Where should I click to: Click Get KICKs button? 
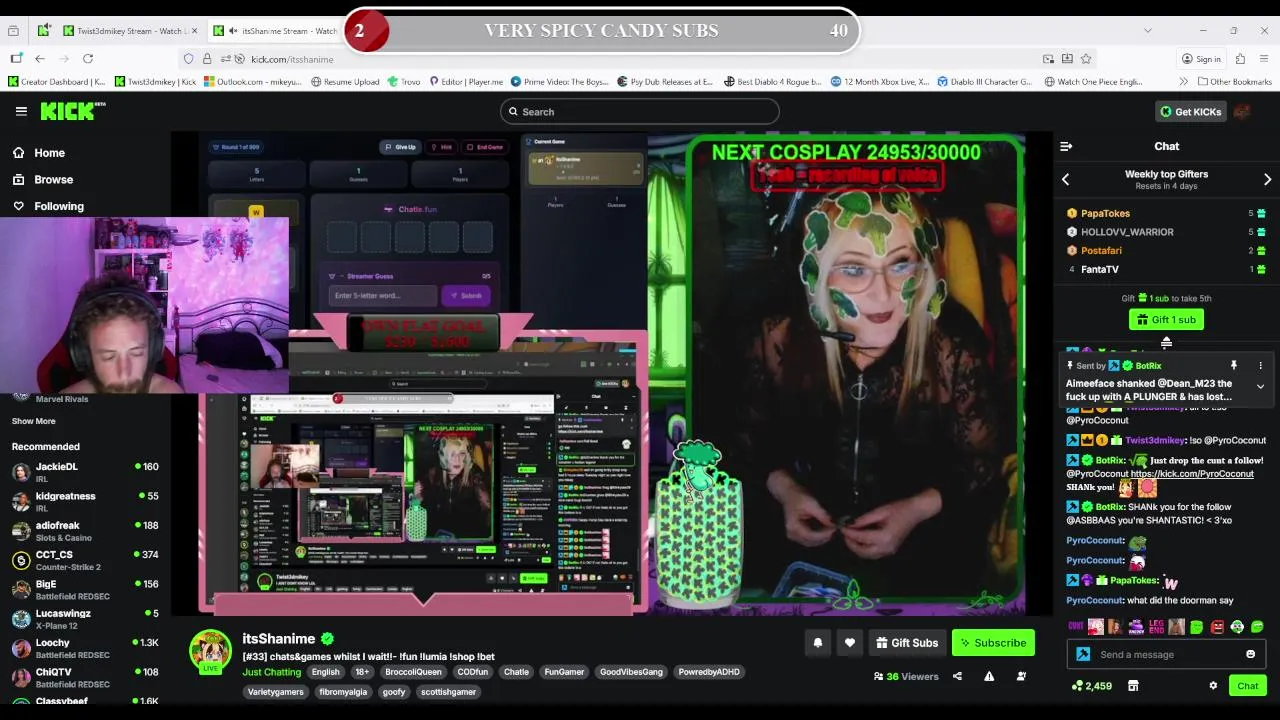coord(1190,111)
